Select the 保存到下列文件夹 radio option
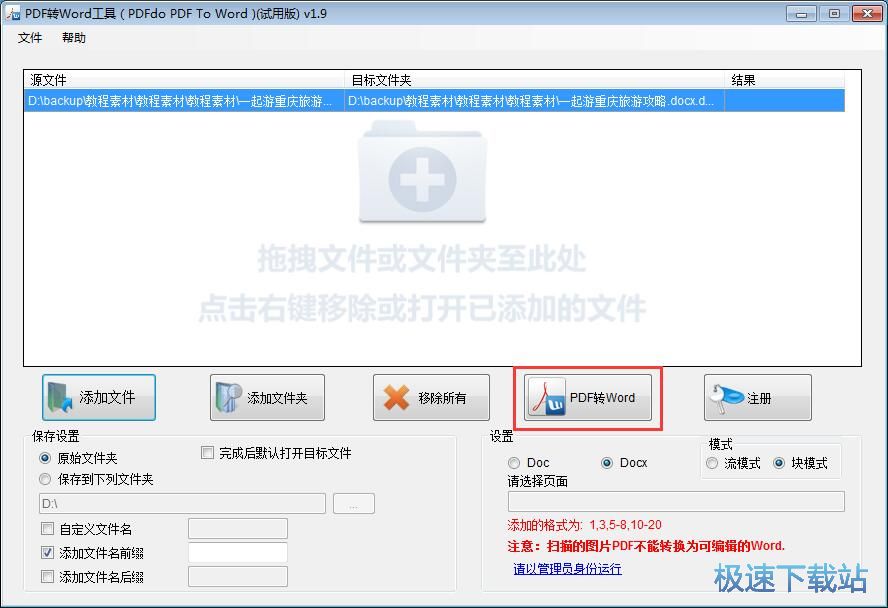 [43, 479]
